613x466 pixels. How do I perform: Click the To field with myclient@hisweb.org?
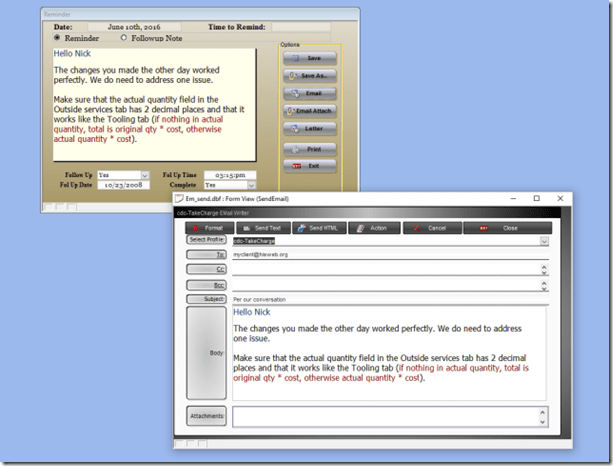390,255
